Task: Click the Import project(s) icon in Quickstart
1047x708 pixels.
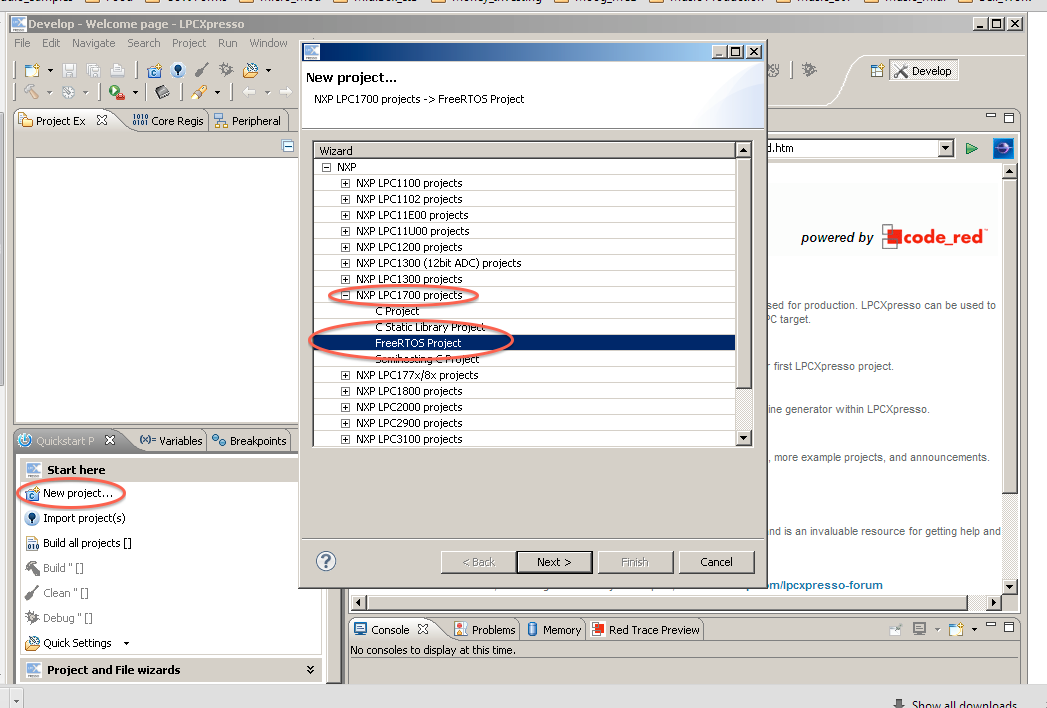Action: (x=32, y=518)
